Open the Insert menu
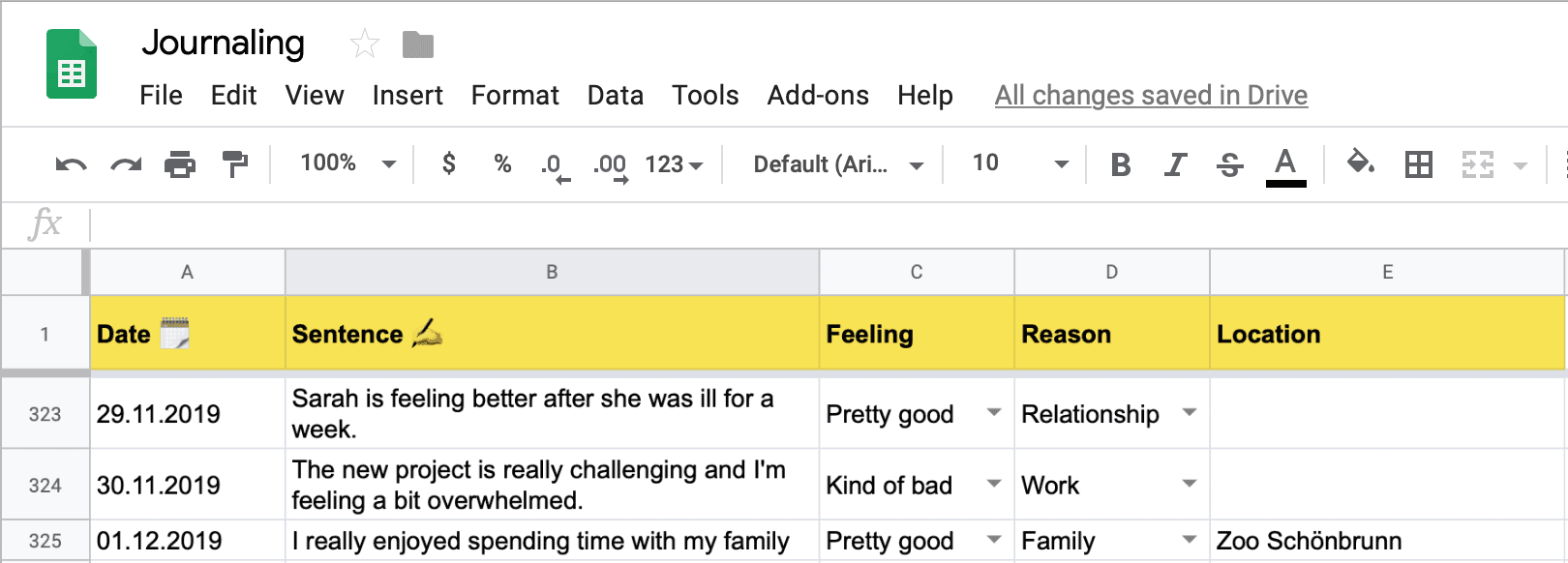1568x563 pixels. (x=407, y=95)
